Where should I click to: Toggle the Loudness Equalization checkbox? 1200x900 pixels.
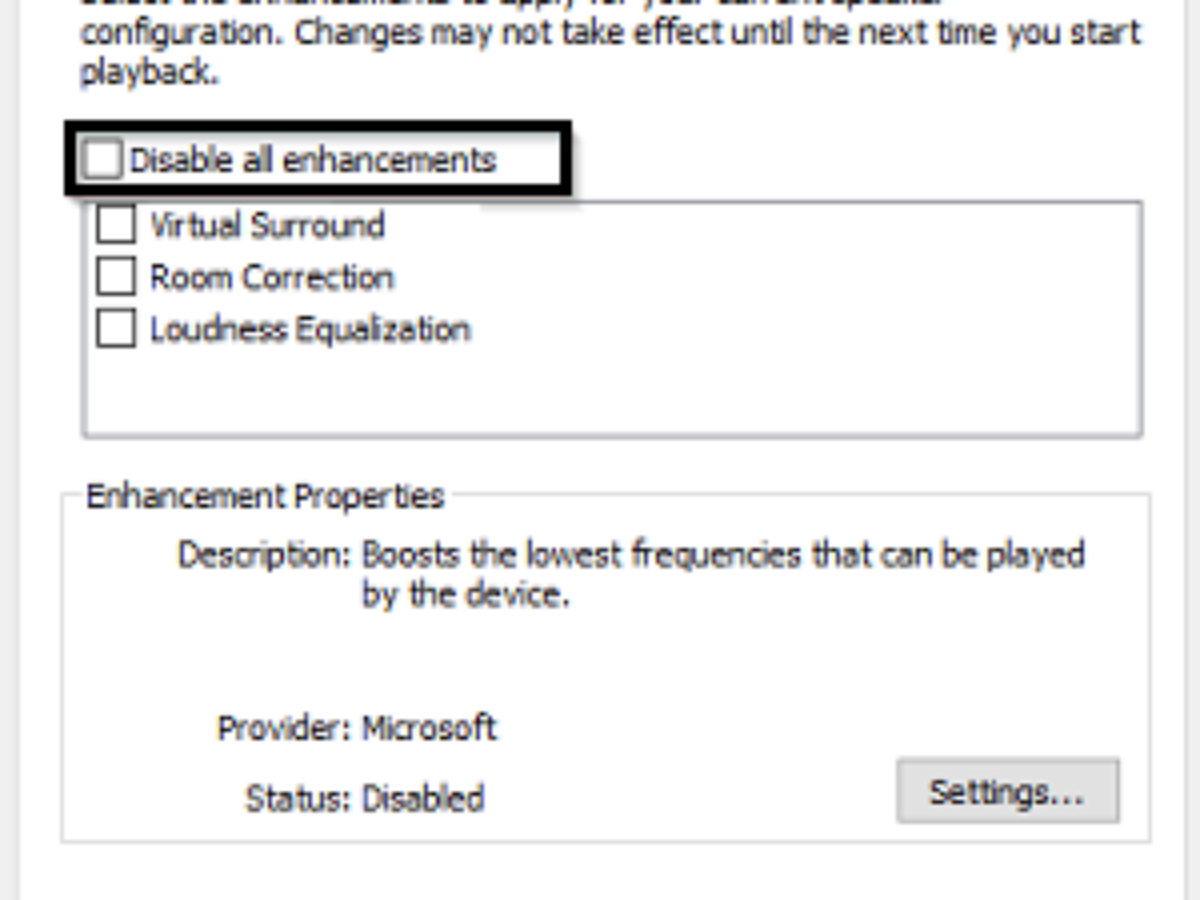[x=116, y=329]
